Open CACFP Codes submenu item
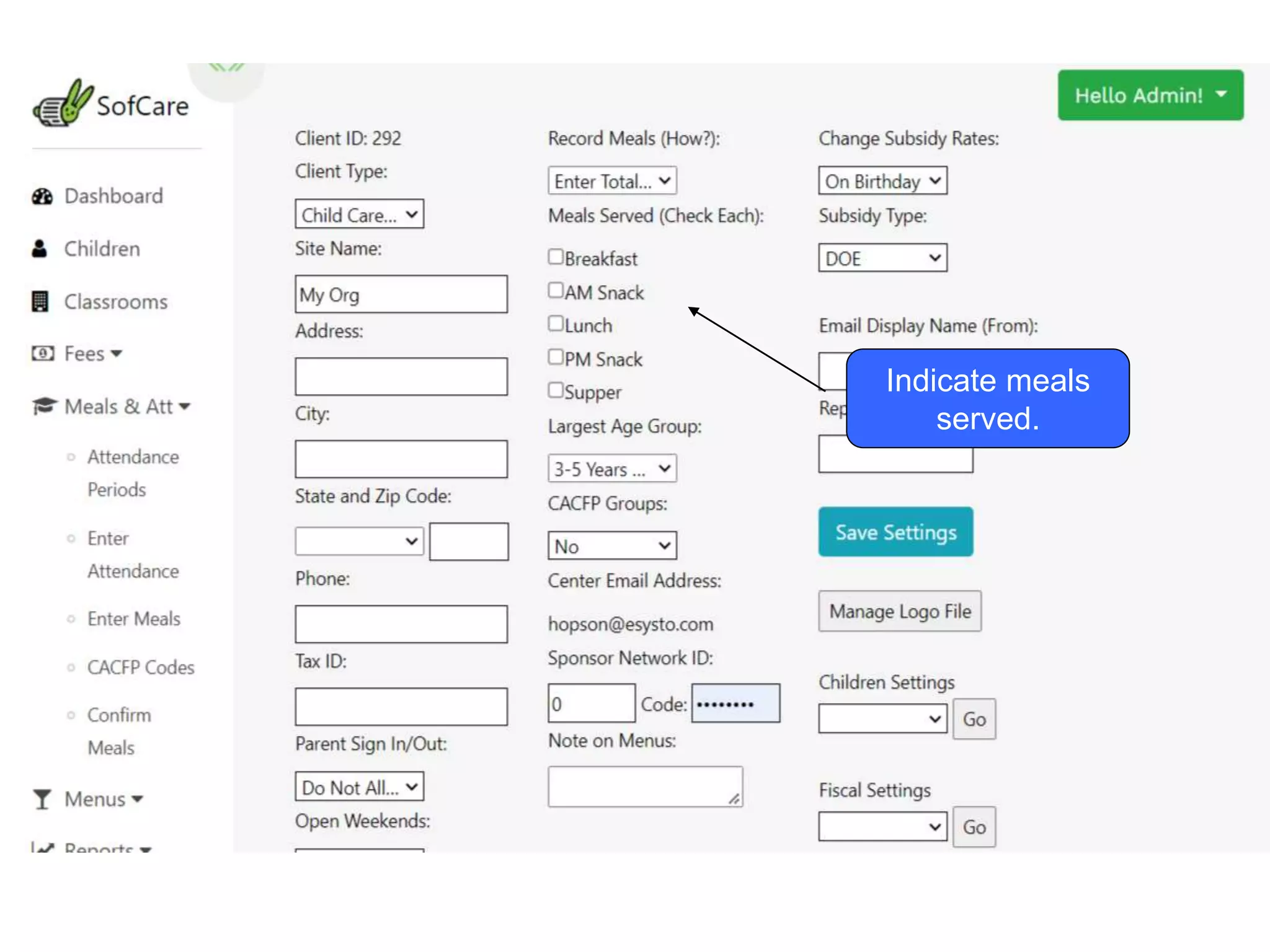Viewport: 1270px width, 952px height. (141, 668)
